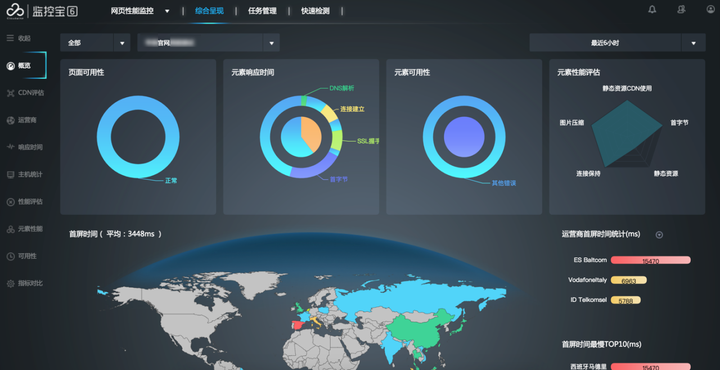This screenshot has height=370, width=720.
Task: Open the notifications bell icon
Action: tap(652, 9)
